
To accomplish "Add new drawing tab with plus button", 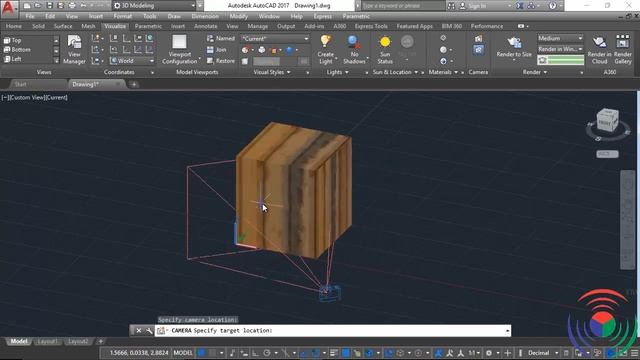I will (x=133, y=84).
